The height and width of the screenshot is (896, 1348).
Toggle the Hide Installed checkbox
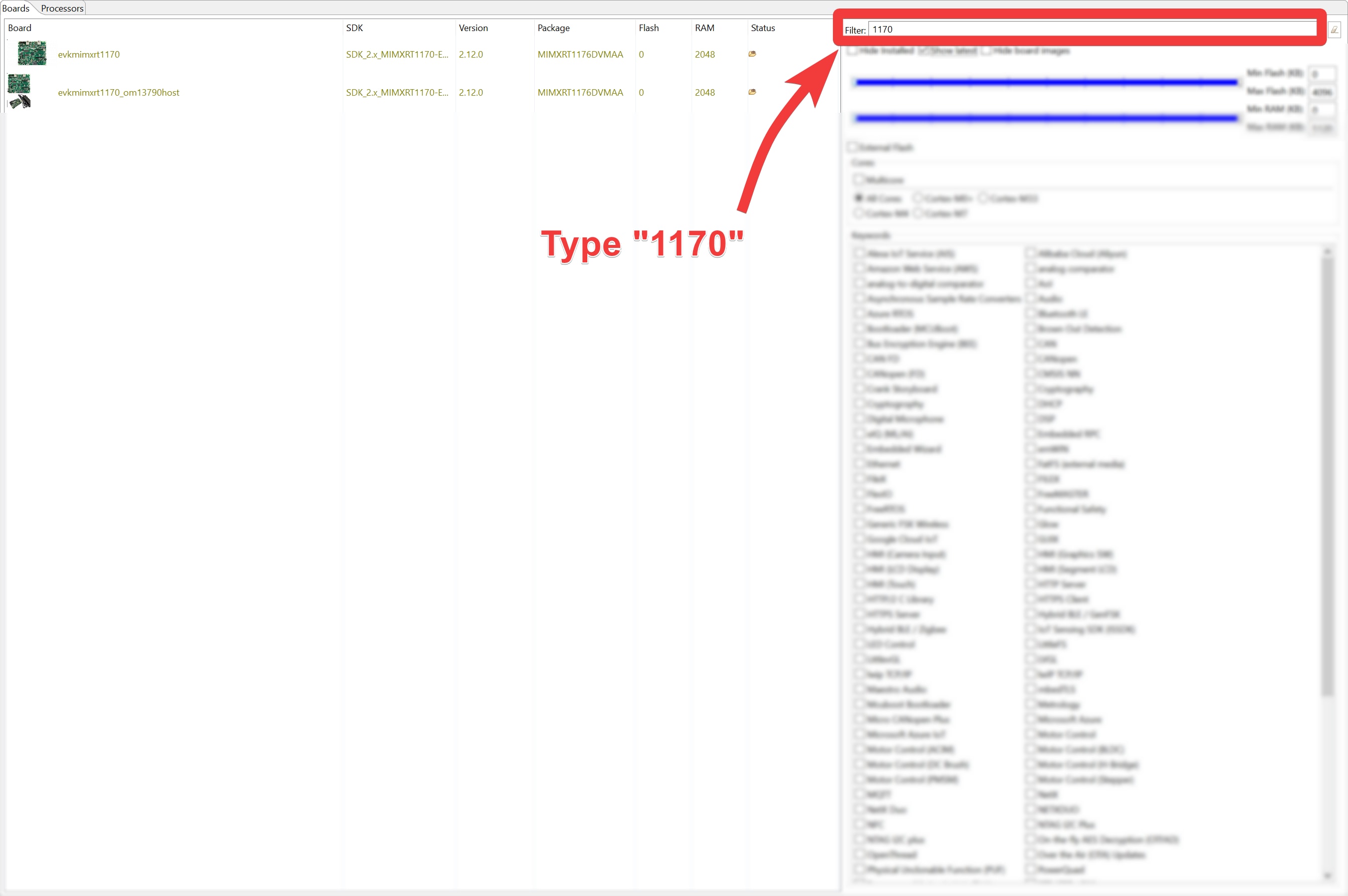point(852,51)
